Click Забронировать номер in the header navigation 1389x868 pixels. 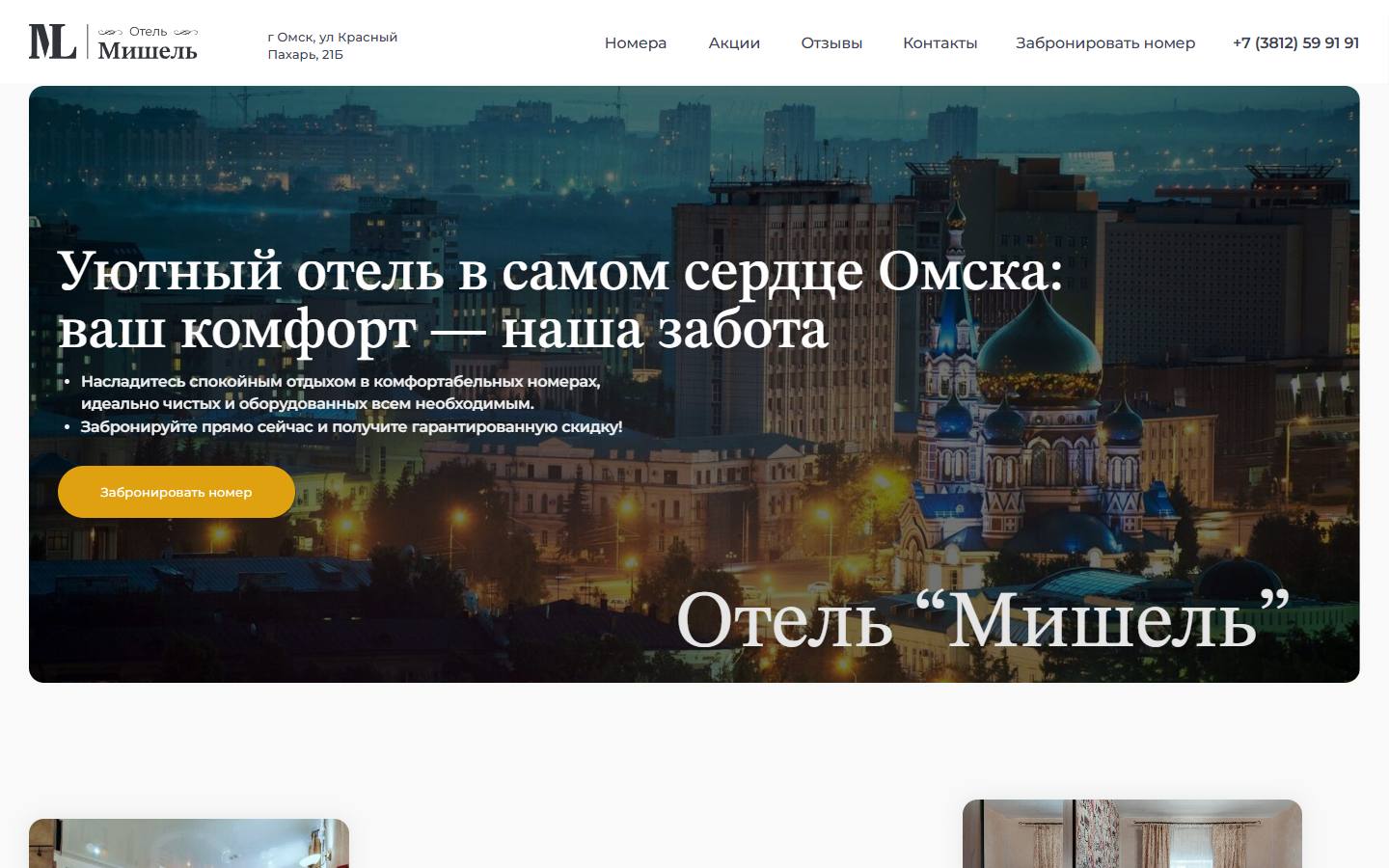point(1105,42)
